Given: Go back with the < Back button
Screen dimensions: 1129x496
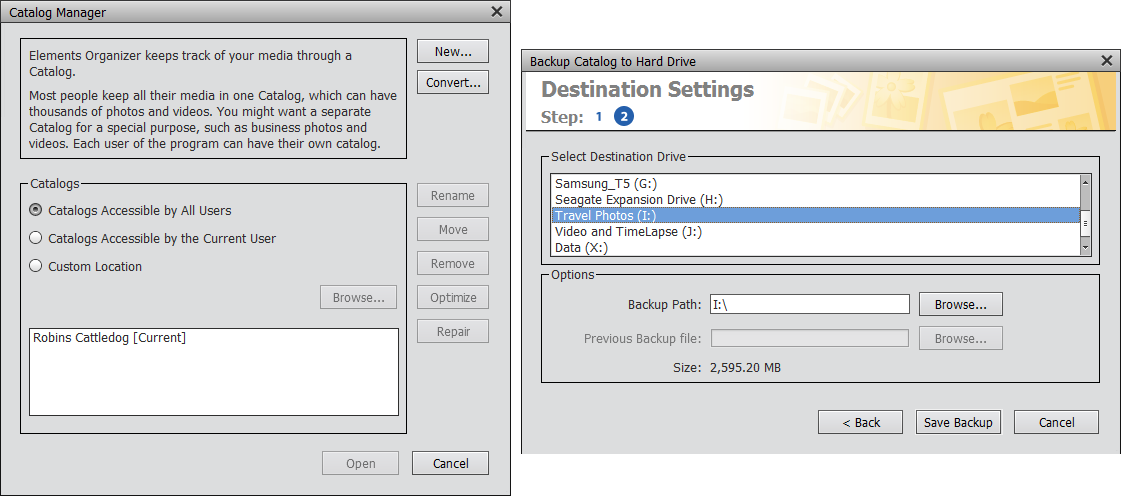Looking at the screenshot, I should tap(860, 423).
